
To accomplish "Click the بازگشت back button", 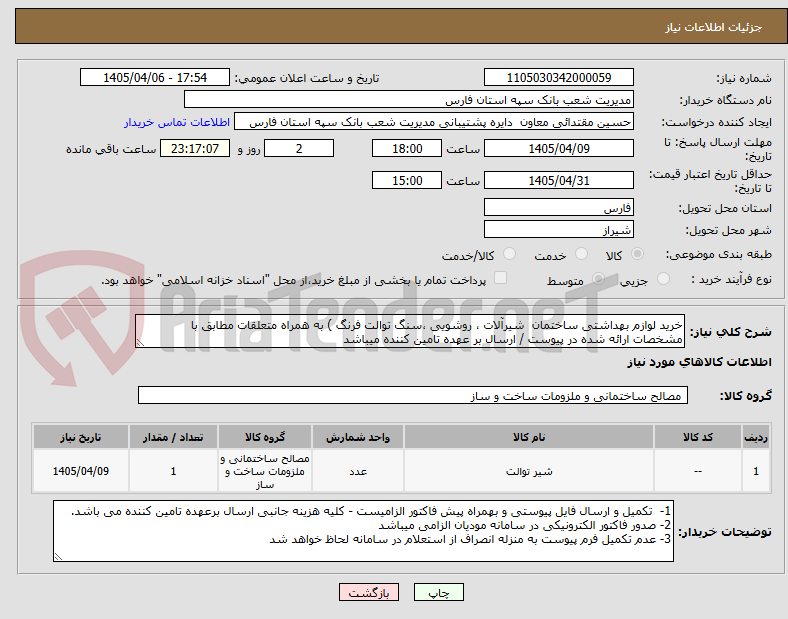I will [369, 592].
